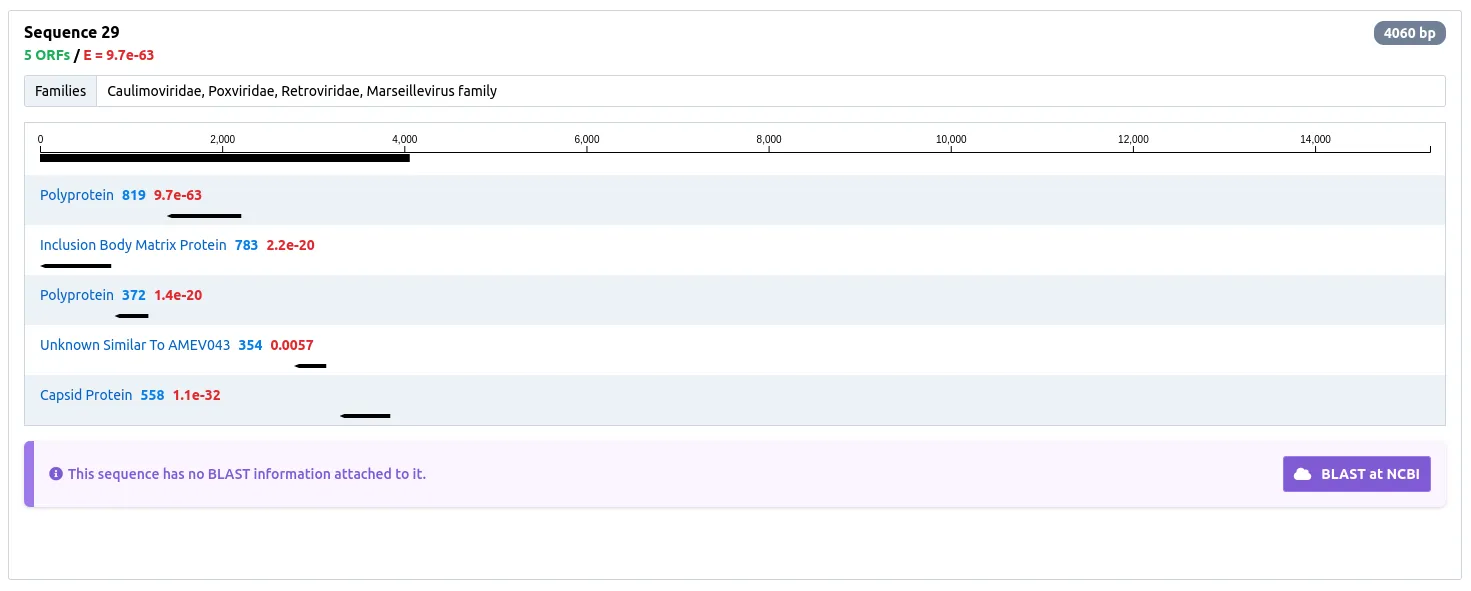Select the Polyprotein 372 annotation
This screenshot has width=1471, height=591.
(x=77, y=295)
